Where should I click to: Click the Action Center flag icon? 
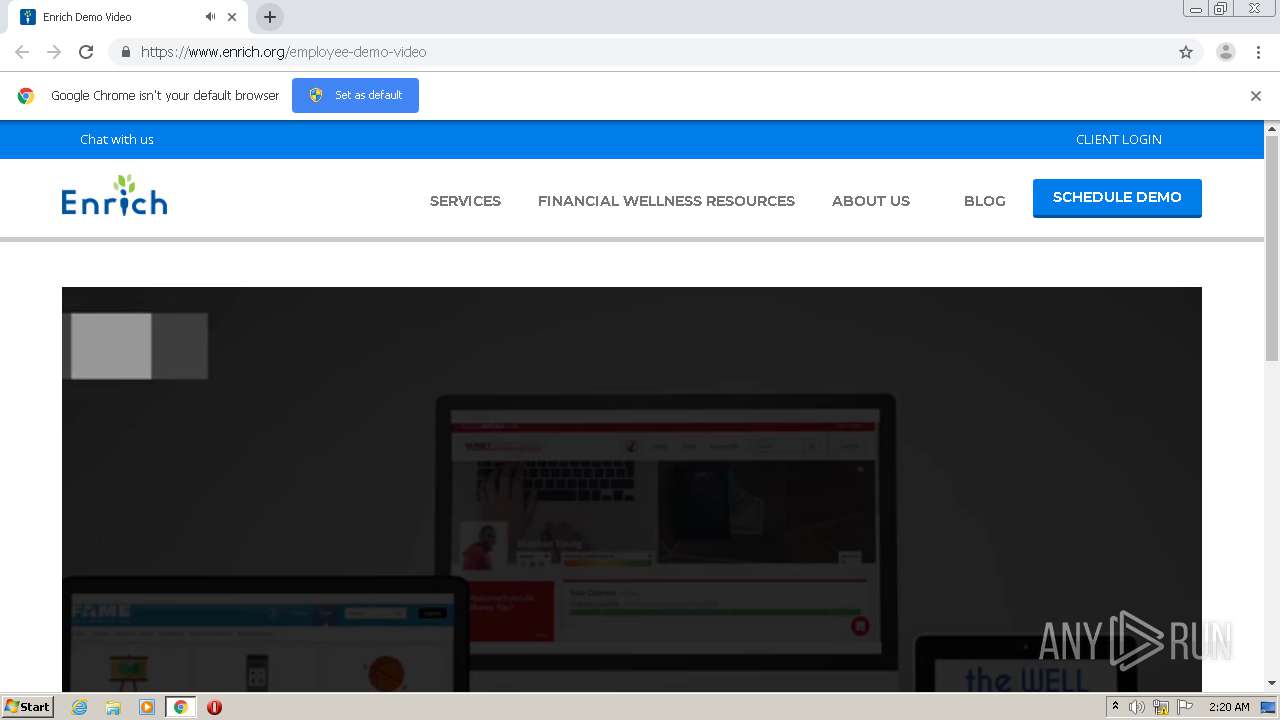click(x=1185, y=707)
